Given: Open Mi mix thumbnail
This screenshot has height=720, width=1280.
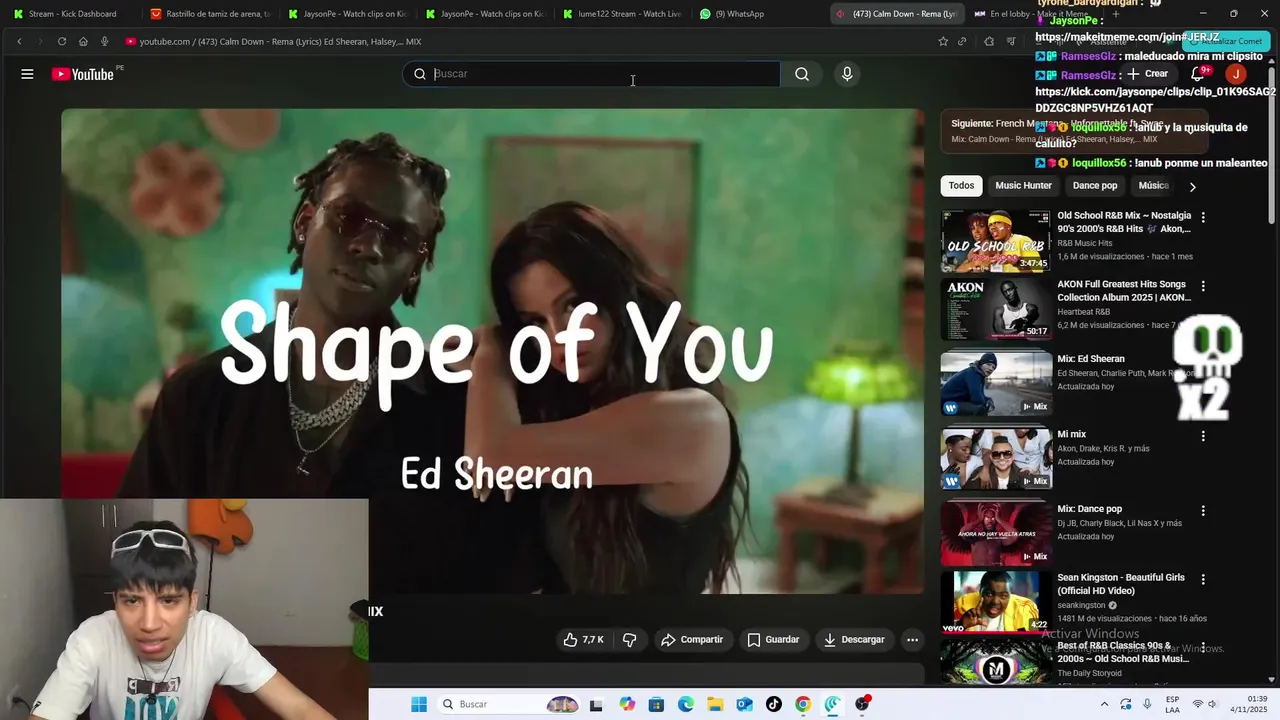Looking at the screenshot, I should point(996,459).
